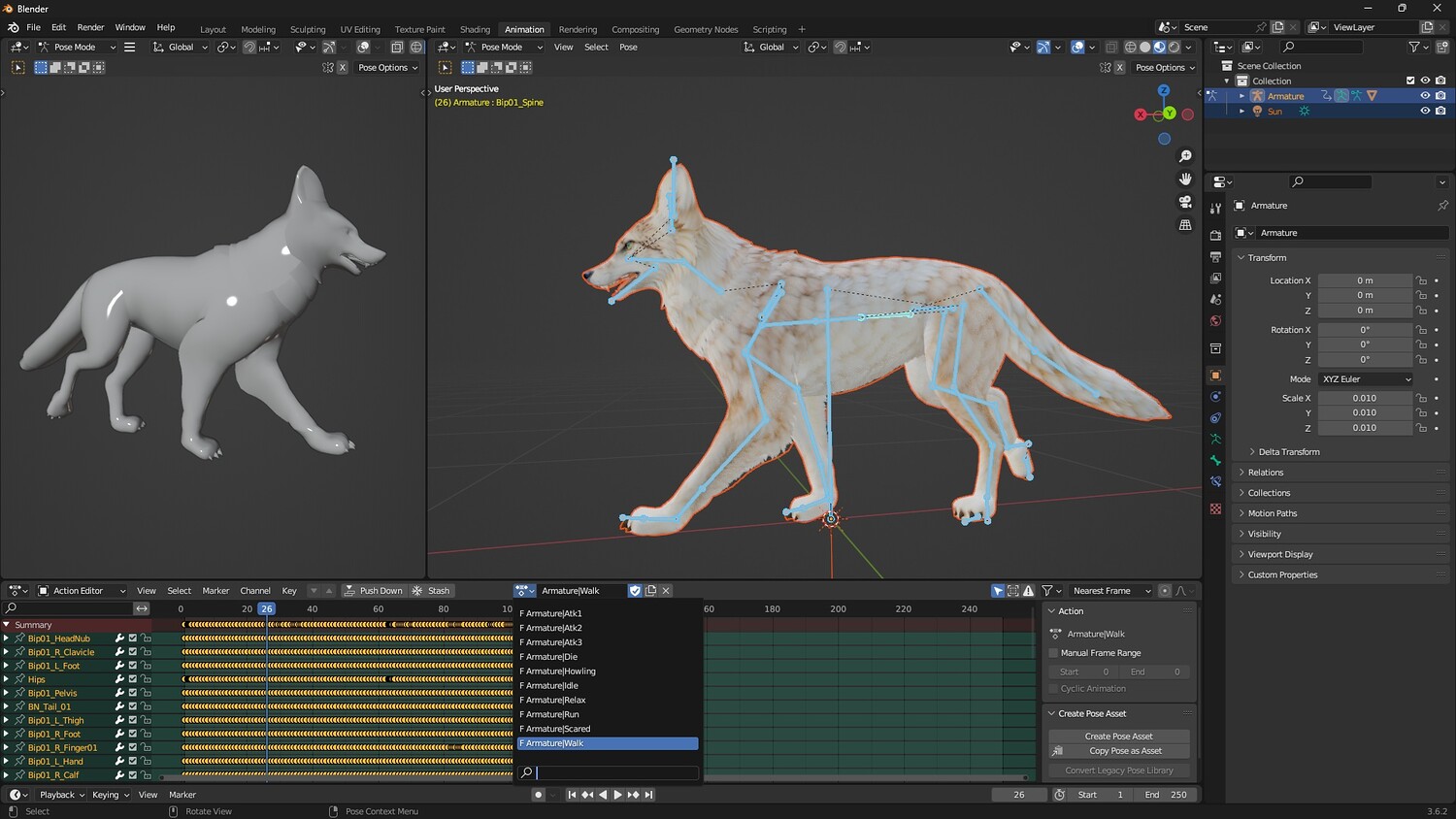Switch to orthographic grid view icon
The height and width of the screenshot is (819, 1456).
point(1185,225)
